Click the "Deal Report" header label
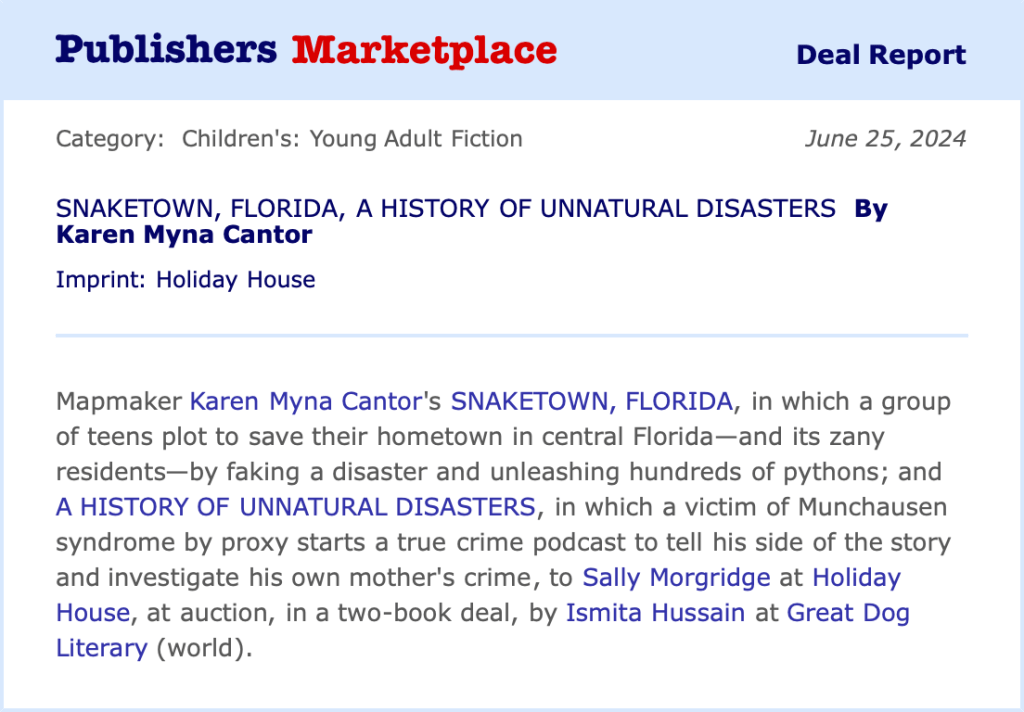Image resolution: width=1024 pixels, height=712 pixels. [x=881, y=55]
